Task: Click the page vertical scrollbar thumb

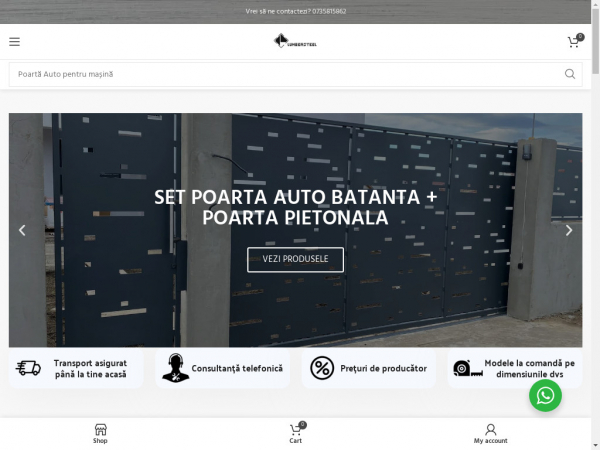Action: pyautogui.click(x=595, y=40)
